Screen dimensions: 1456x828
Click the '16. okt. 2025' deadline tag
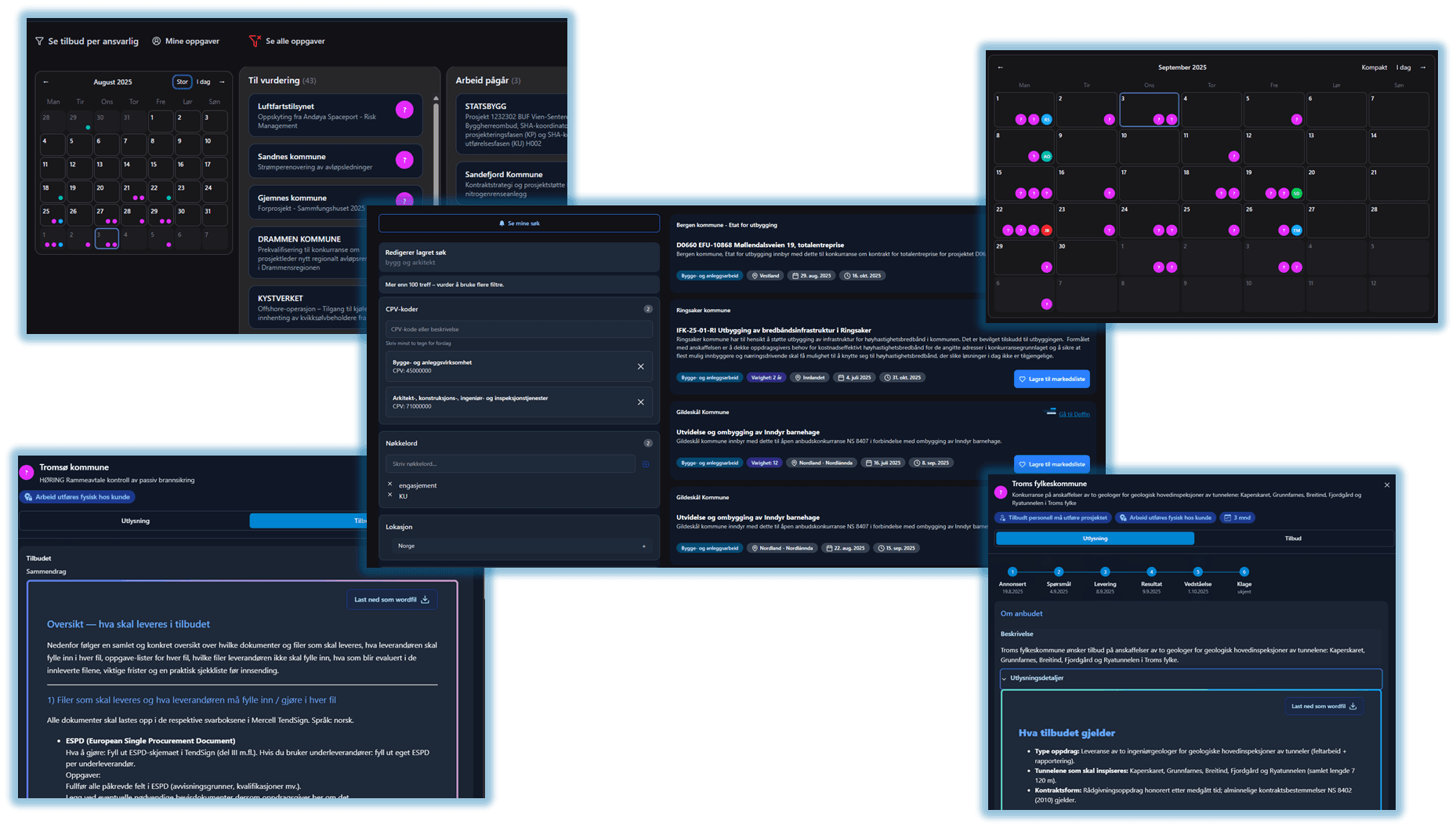click(x=862, y=276)
